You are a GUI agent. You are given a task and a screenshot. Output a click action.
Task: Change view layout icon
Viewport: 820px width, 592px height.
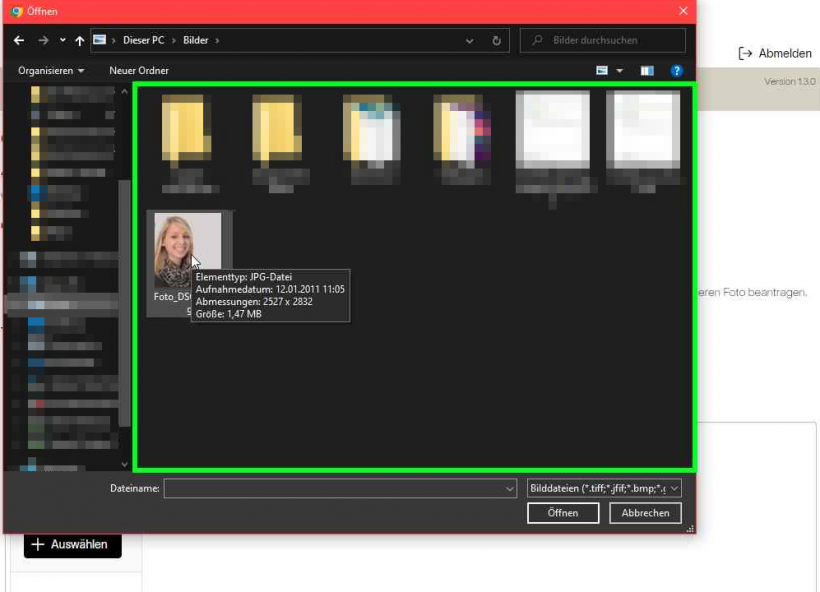pyautogui.click(x=602, y=71)
